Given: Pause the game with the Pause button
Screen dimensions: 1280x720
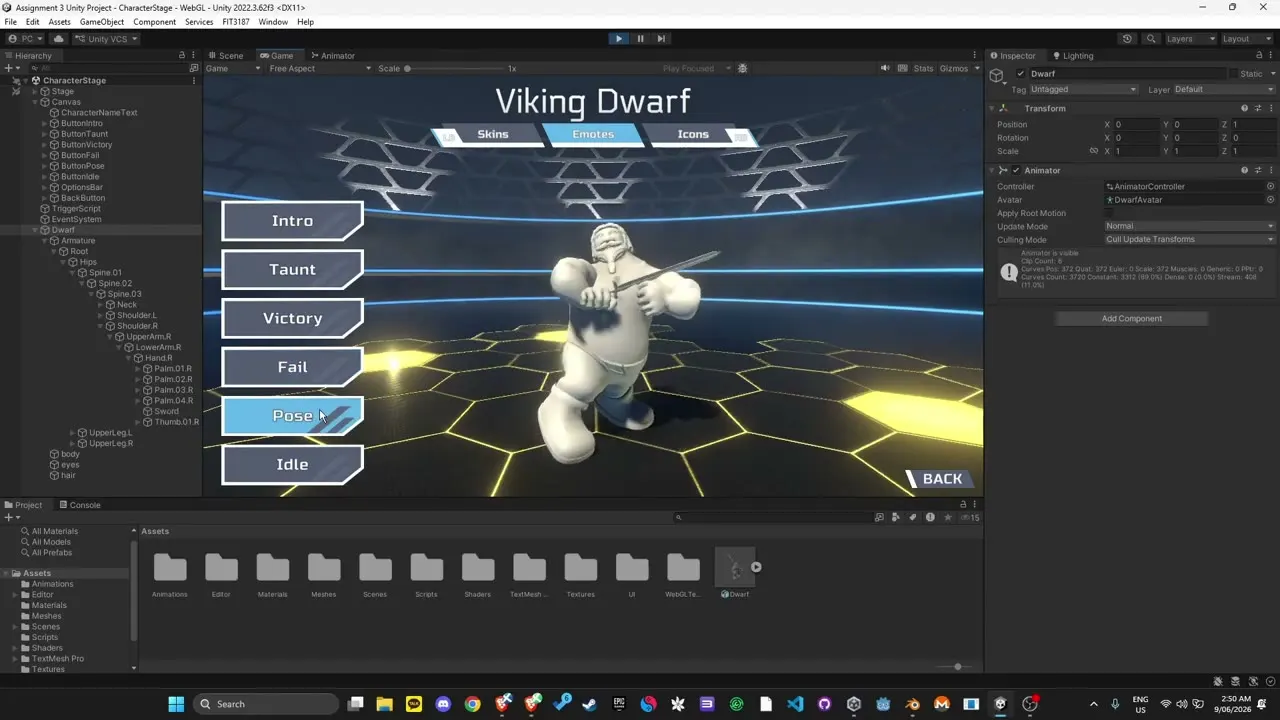Looking at the screenshot, I should (x=640, y=39).
